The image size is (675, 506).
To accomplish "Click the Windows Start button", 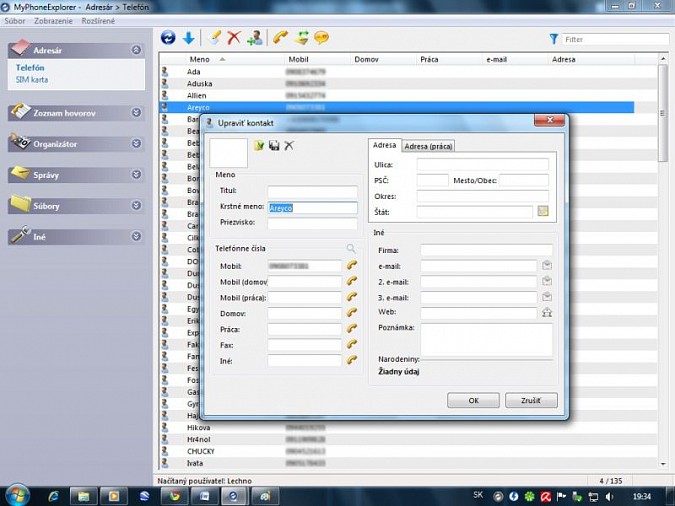I will 16,495.
